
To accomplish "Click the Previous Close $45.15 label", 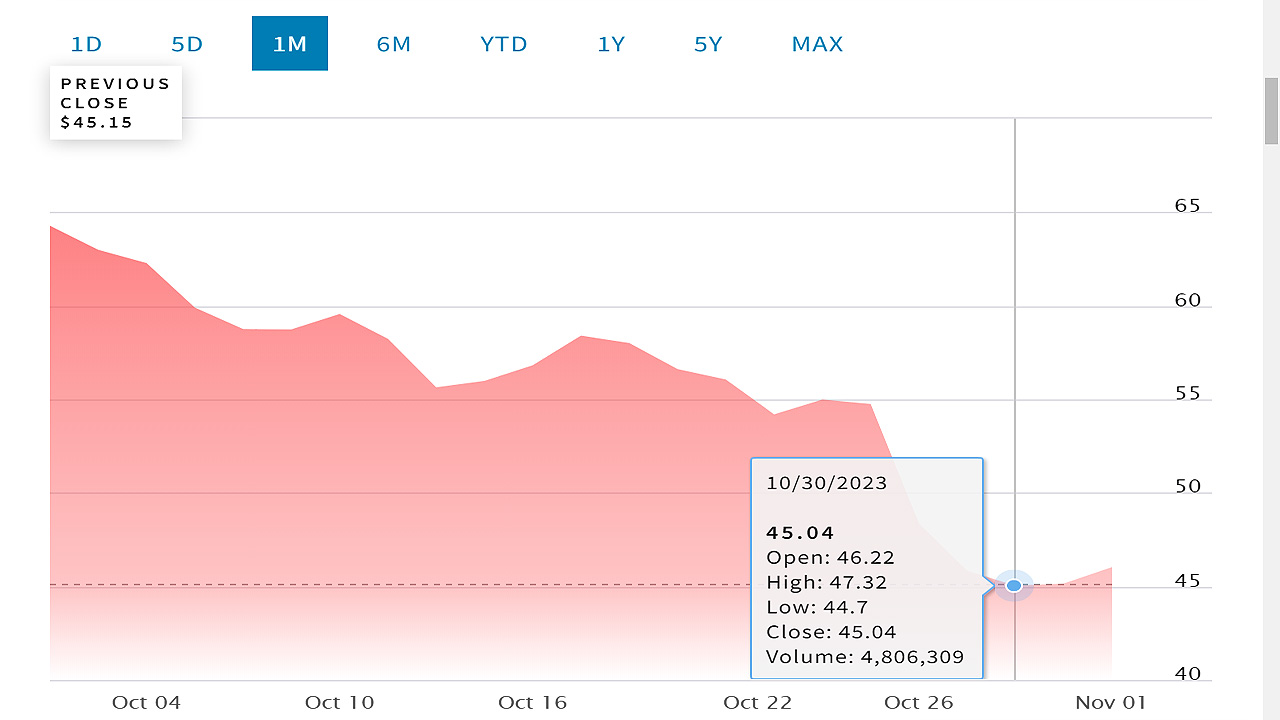I will pyautogui.click(x=115, y=103).
